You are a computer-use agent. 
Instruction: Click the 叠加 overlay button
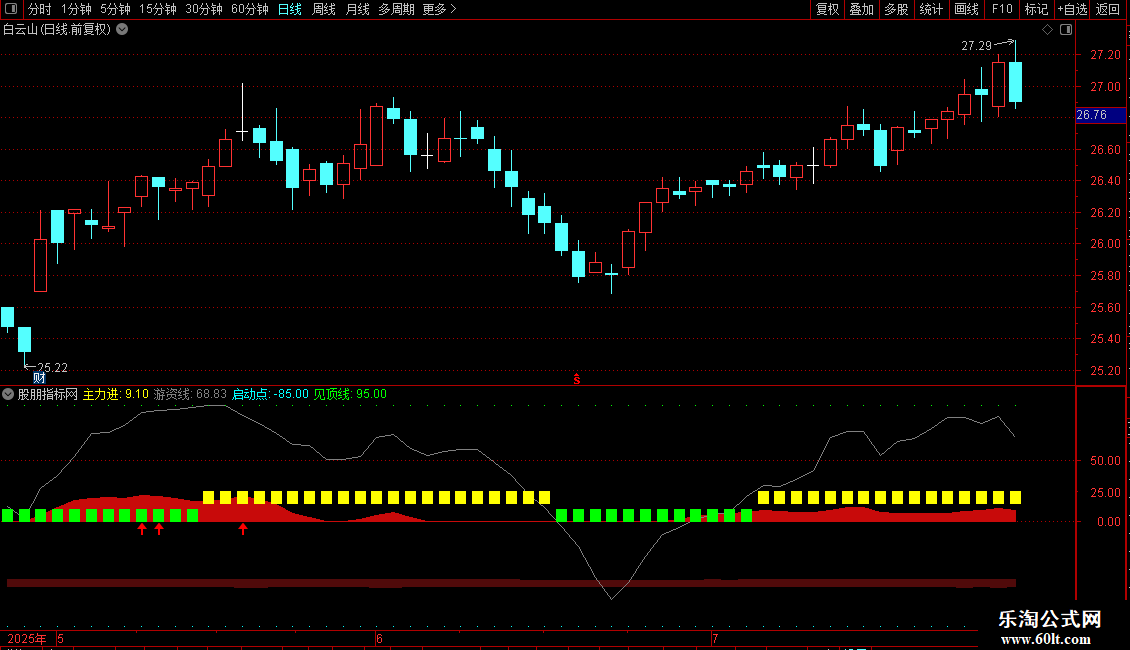[861, 9]
